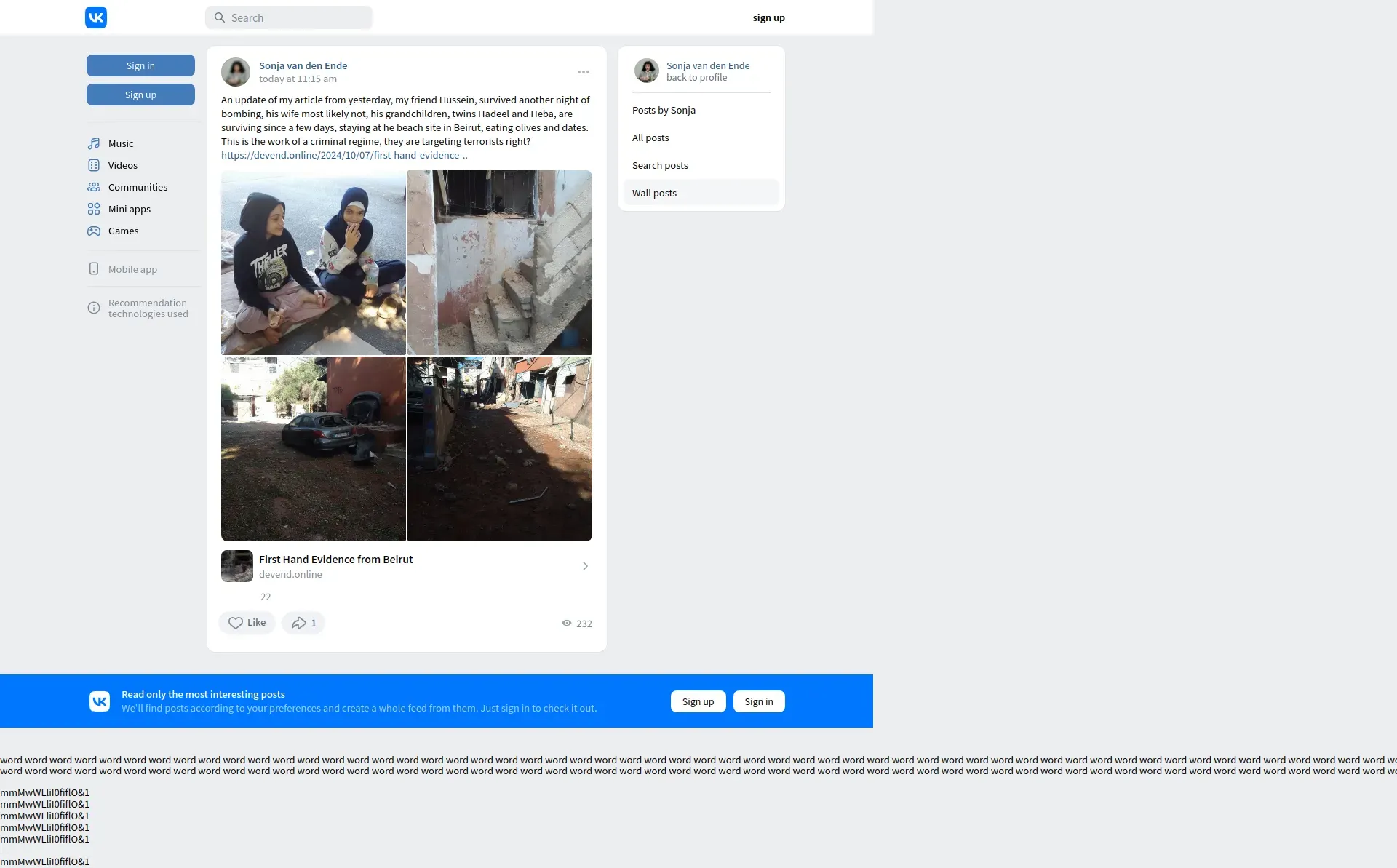The height and width of the screenshot is (868, 1397).
Task: Expand the First Hand Evidence link chevron
Action: tap(585, 566)
